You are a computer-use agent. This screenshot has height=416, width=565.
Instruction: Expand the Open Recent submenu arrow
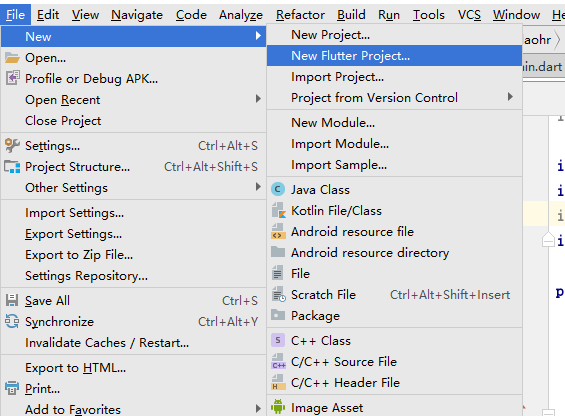258,99
